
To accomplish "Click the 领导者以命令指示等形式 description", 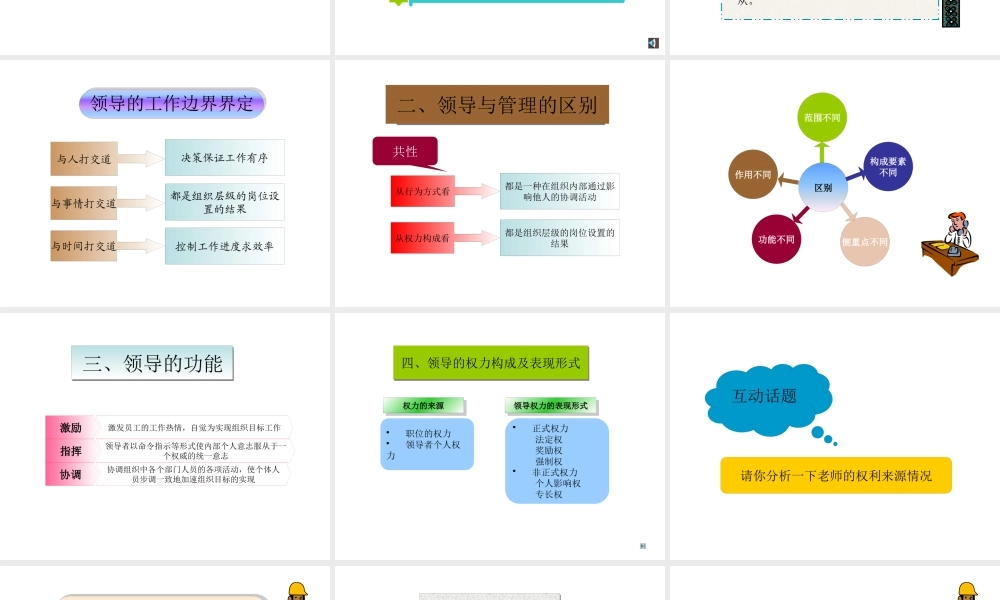I will 195,451.
